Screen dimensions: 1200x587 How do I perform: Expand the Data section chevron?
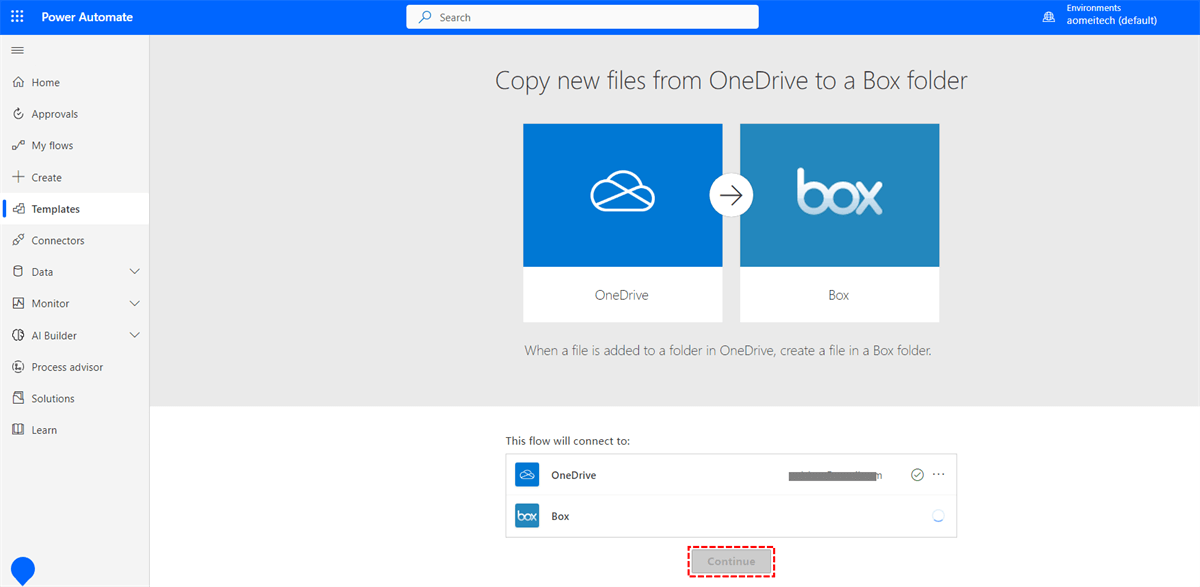pos(135,272)
